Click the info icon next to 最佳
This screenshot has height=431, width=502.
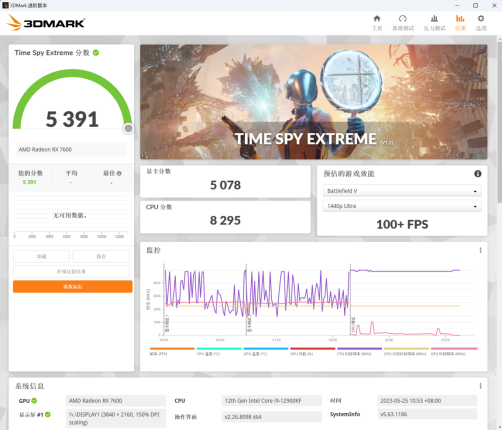click(x=119, y=173)
